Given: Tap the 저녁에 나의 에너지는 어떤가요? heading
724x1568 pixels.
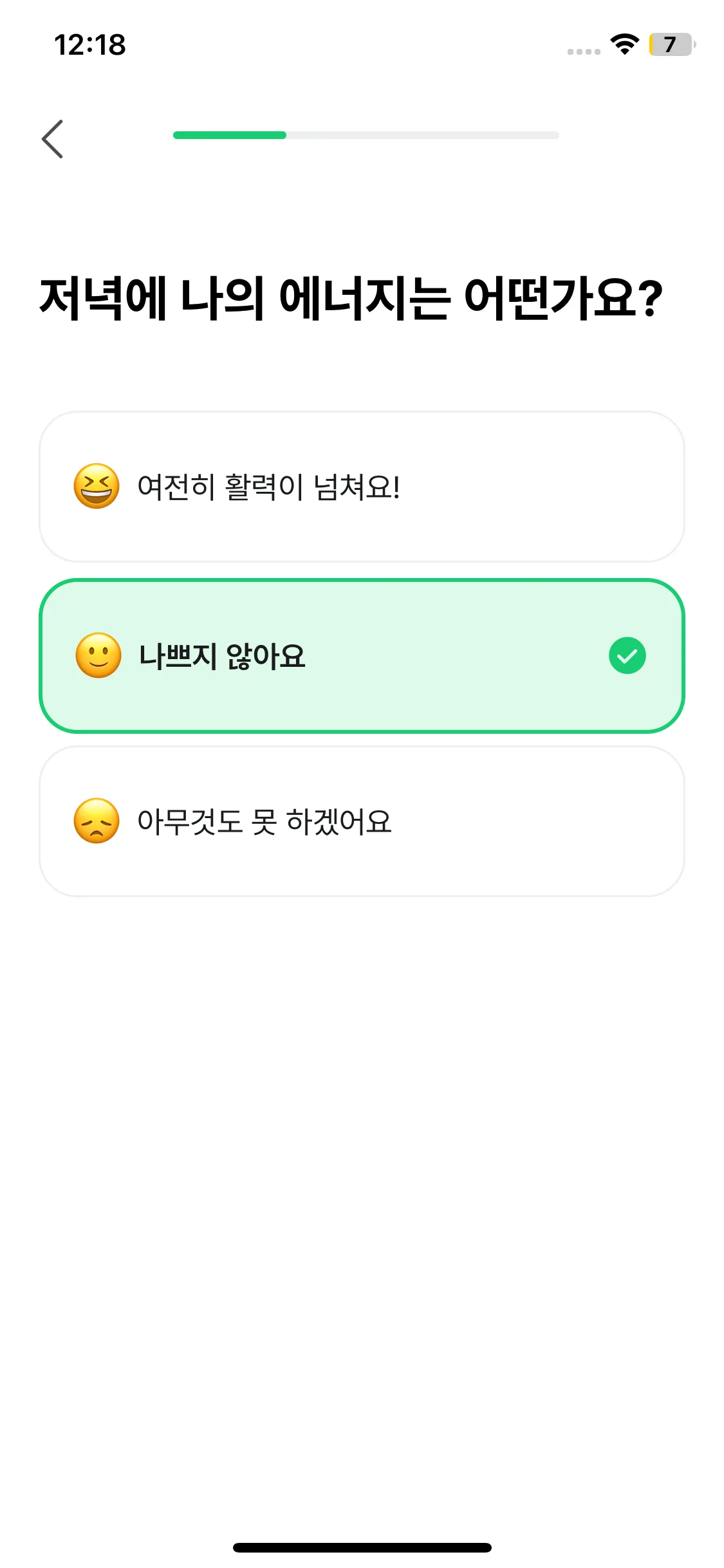Looking at the screenshot, I should 351,298.
